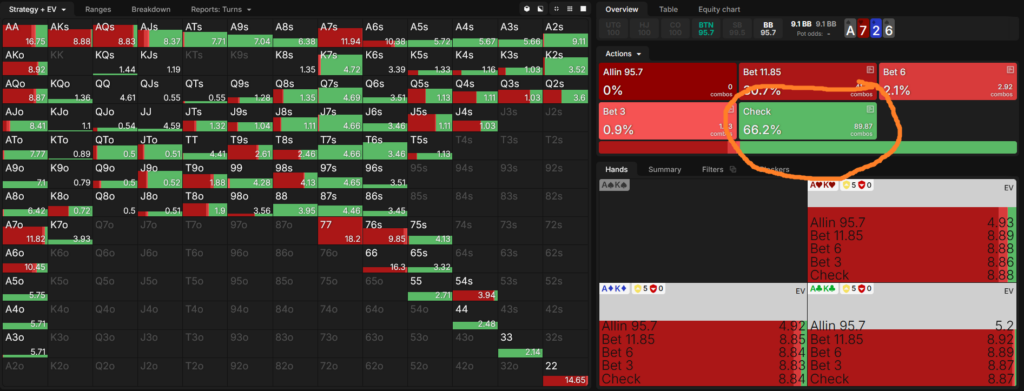Click the blue 2 board card
Screen dimensions: 1024x391
[876, 29]
